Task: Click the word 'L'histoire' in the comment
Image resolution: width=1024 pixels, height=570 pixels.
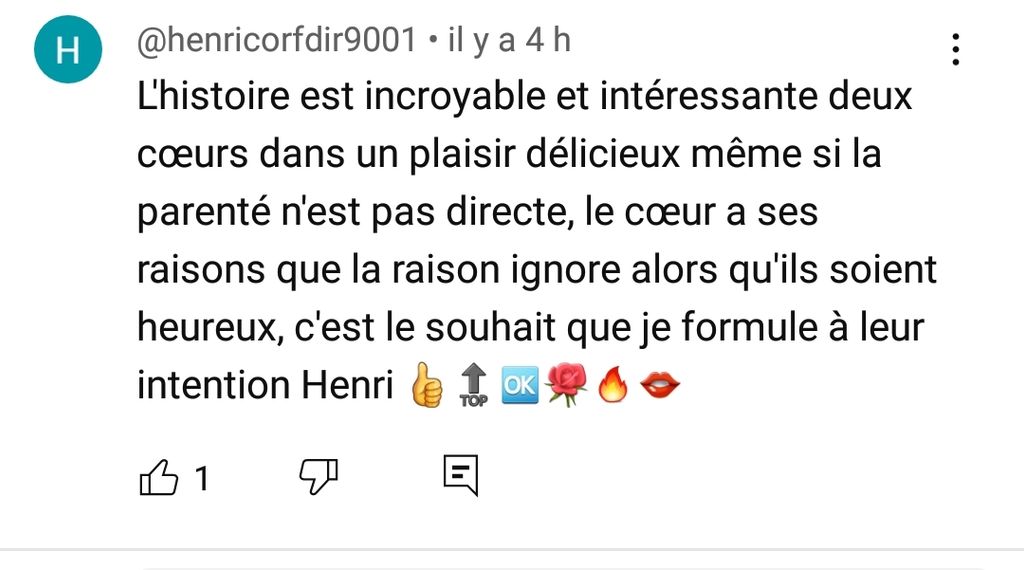Action: tap(213, 96)
